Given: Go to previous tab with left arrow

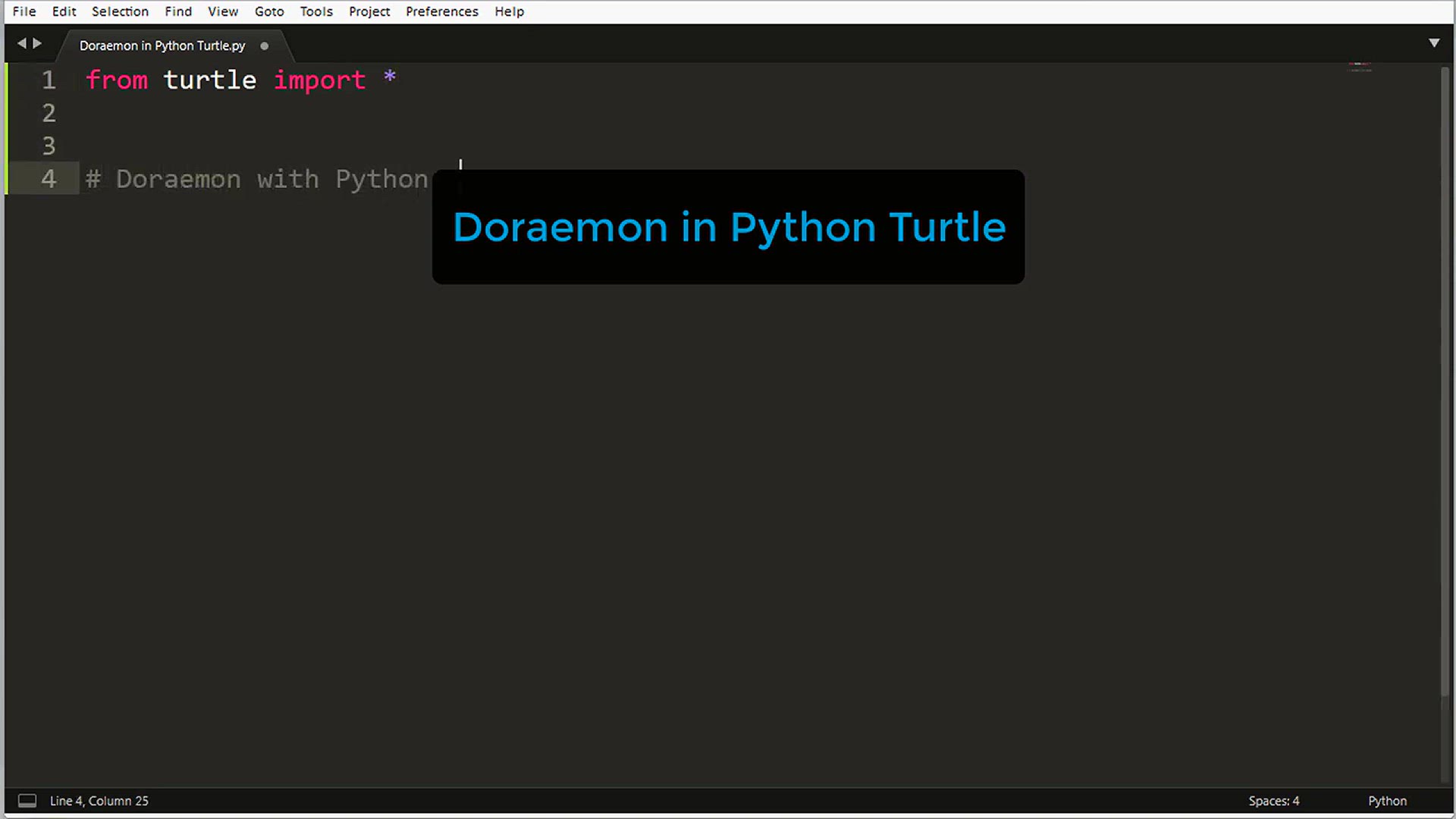Looking at the screenshot, I should click(21, 43).
